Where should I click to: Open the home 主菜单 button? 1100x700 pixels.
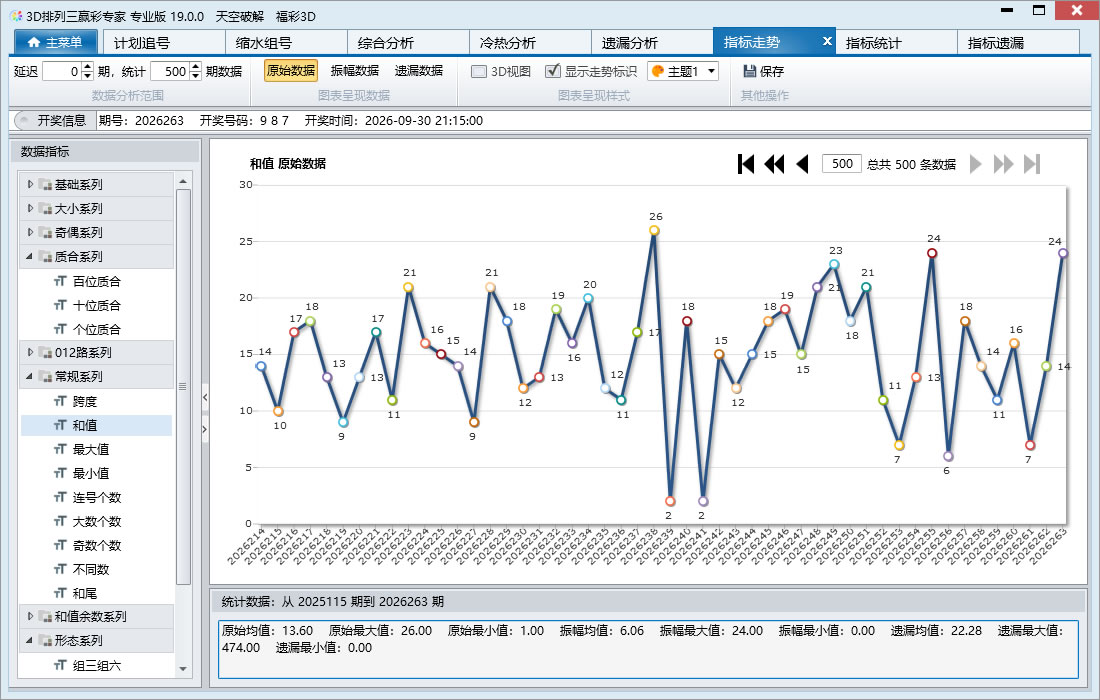(x=55, y=42)
